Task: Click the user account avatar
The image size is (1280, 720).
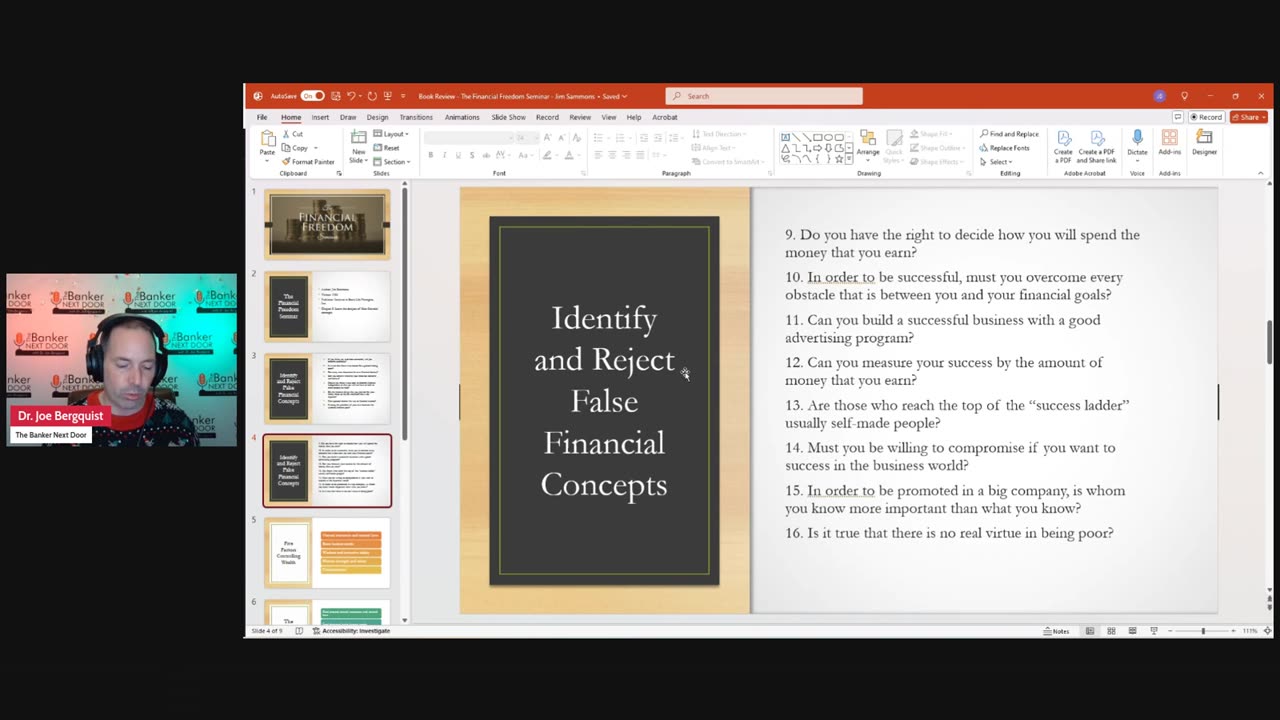Action: point(1159,96)
